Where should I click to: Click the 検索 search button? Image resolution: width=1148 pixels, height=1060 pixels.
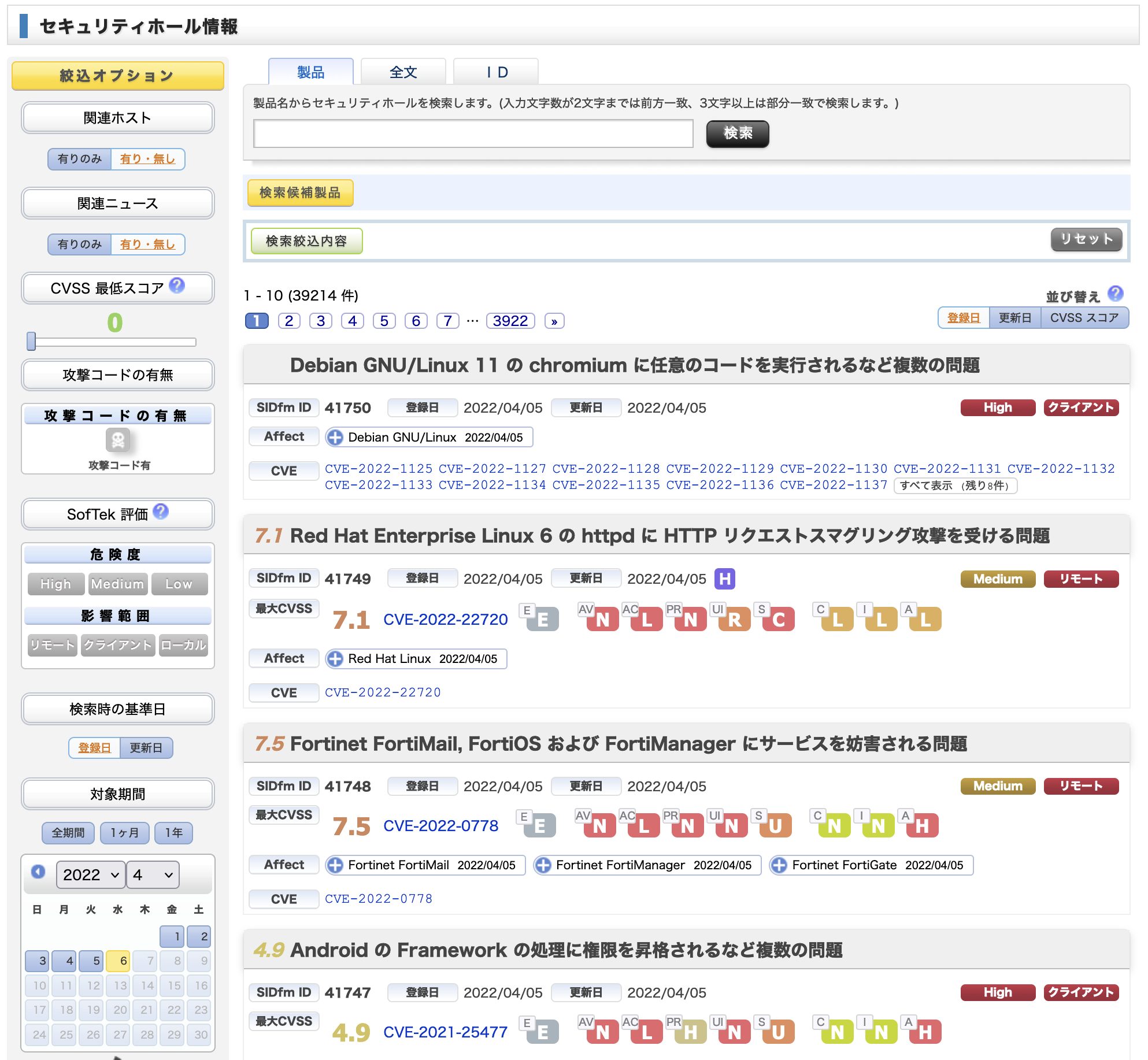pyautogui.click(x=738, y=134)
